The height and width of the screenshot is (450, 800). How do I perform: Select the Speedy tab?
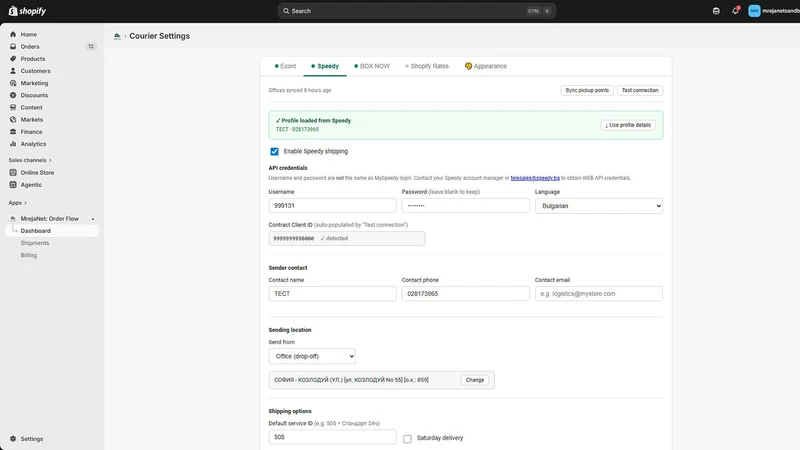325,66
